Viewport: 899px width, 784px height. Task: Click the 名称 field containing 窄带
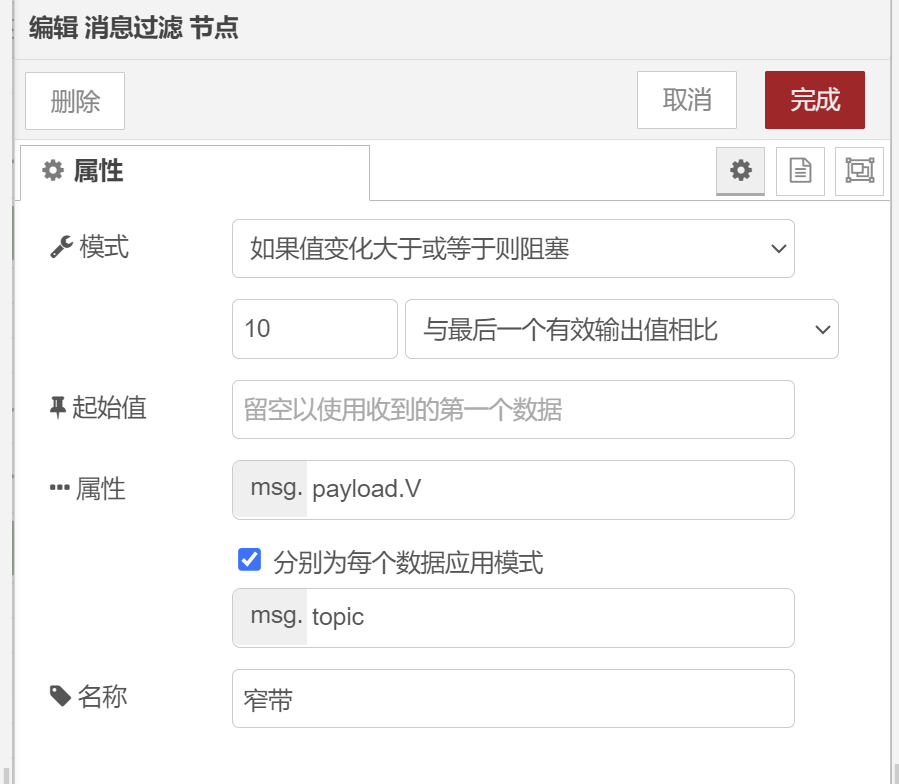pyautogui.click(x=513, y=699)
